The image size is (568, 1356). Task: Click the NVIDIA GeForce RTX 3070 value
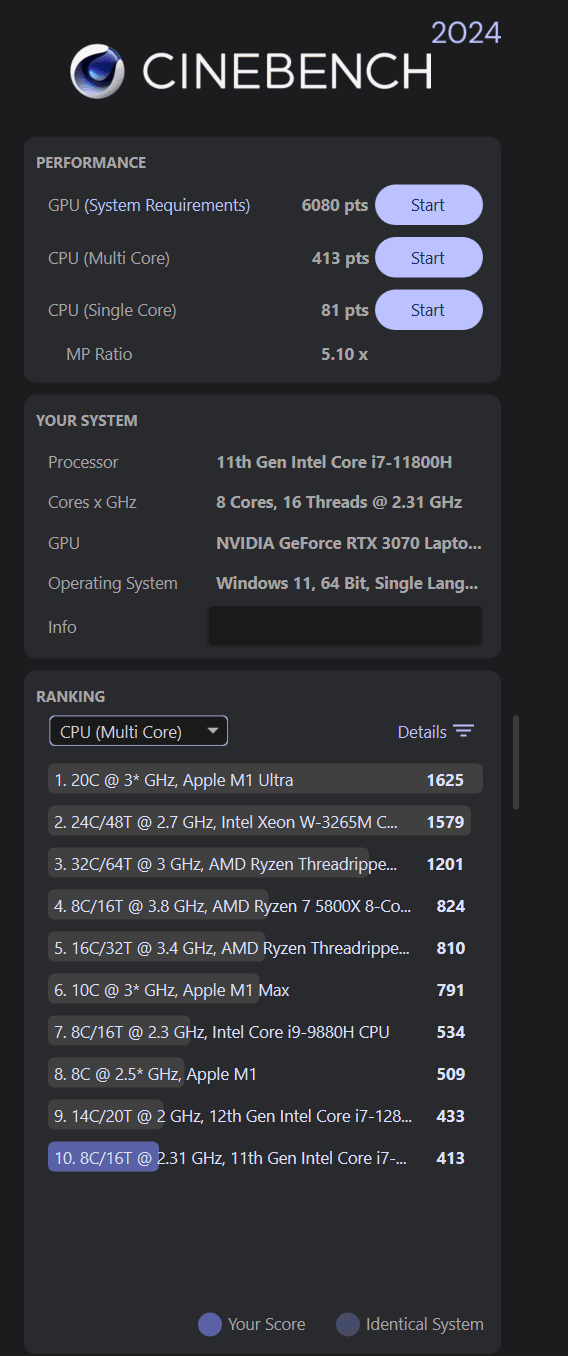(349, 543)
